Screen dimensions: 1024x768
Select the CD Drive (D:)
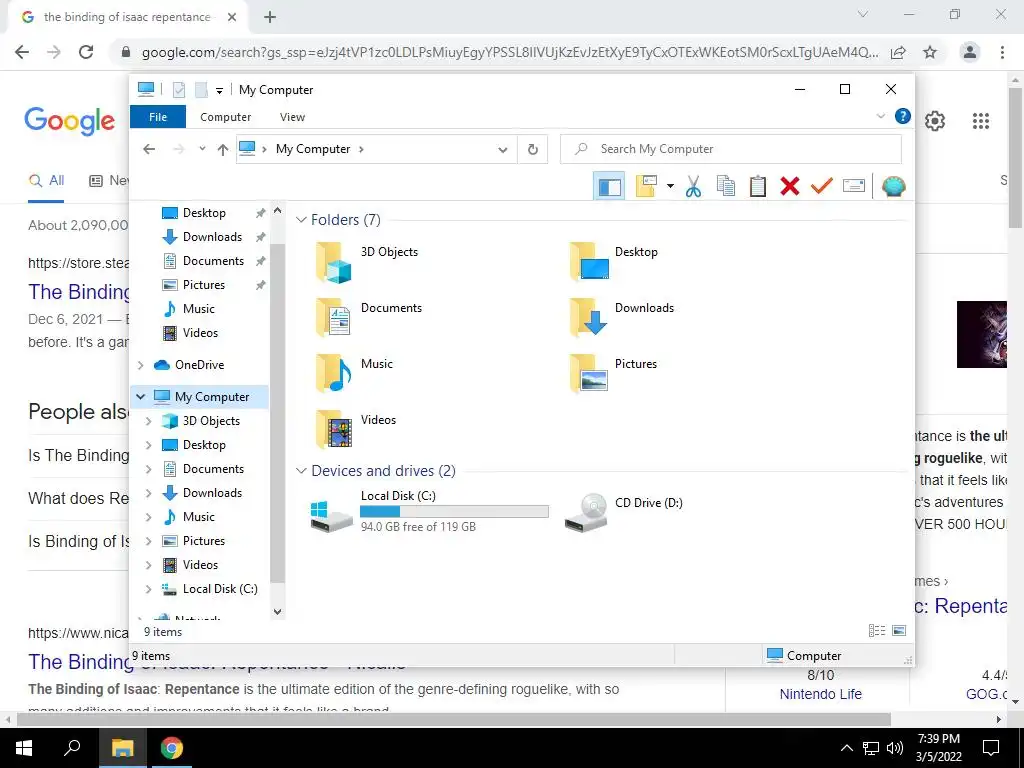click(624, 512)
